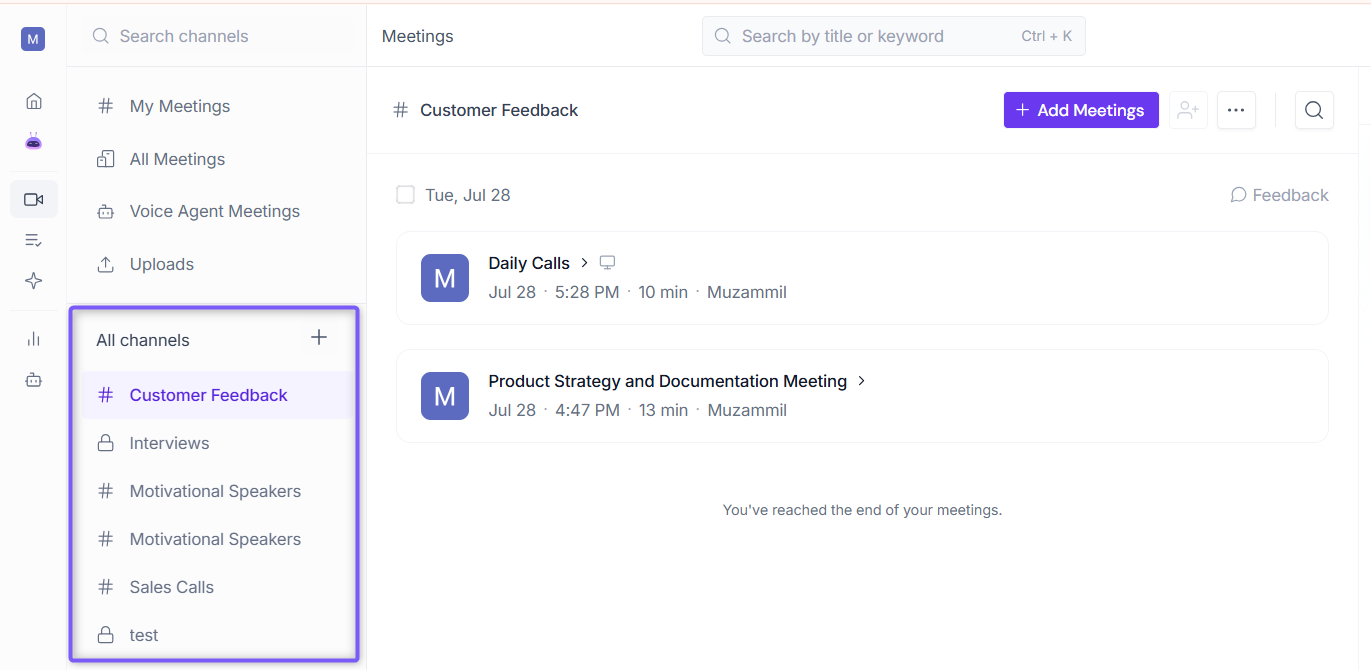Open All Meetings in the sidebar
Image resolution: width=1371 pixels, height=670 pixels.
[x=216, y=159]
